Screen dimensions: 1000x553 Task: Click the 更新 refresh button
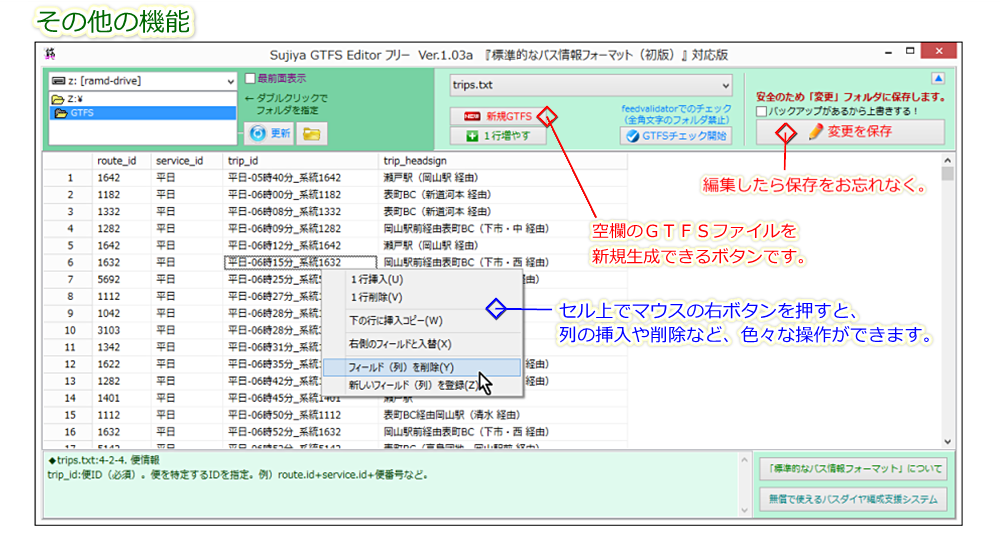(269, 132)
